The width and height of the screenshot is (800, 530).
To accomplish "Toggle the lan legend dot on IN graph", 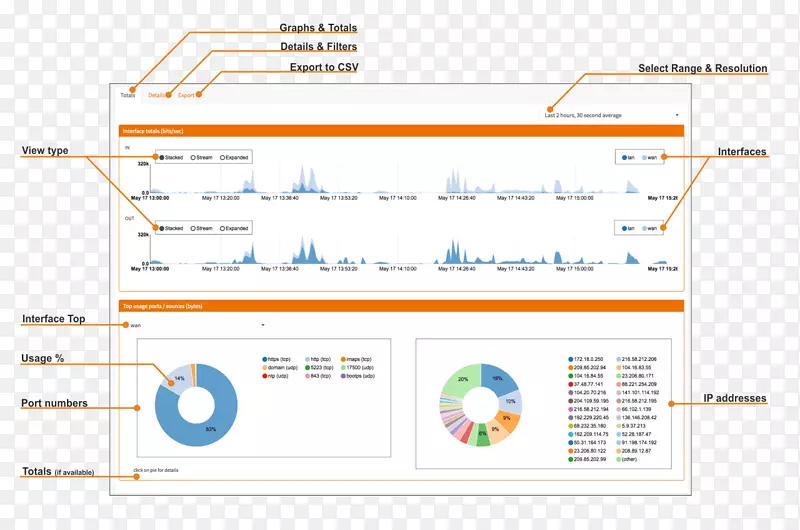I will point(624,158).
